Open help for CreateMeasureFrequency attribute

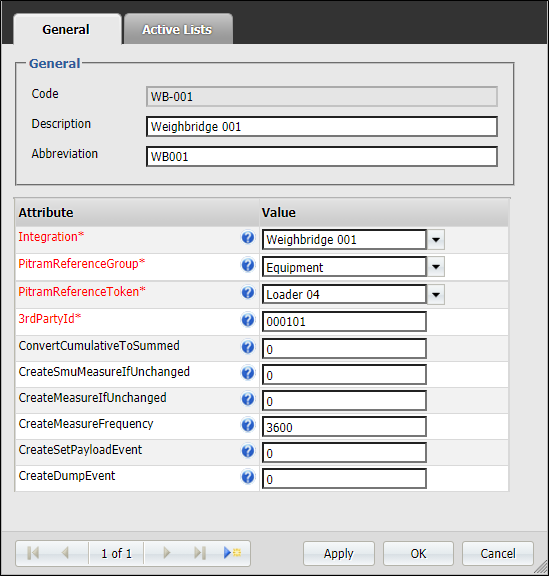click(x=248, y=425)
